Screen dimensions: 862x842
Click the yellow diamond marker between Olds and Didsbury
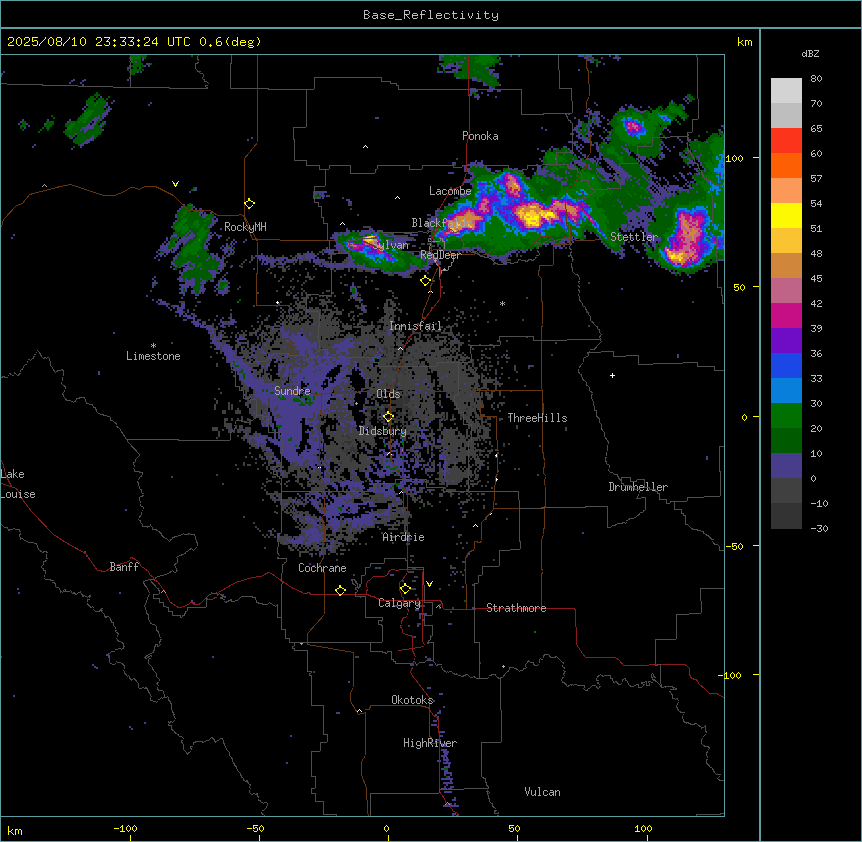pos(389,417)
